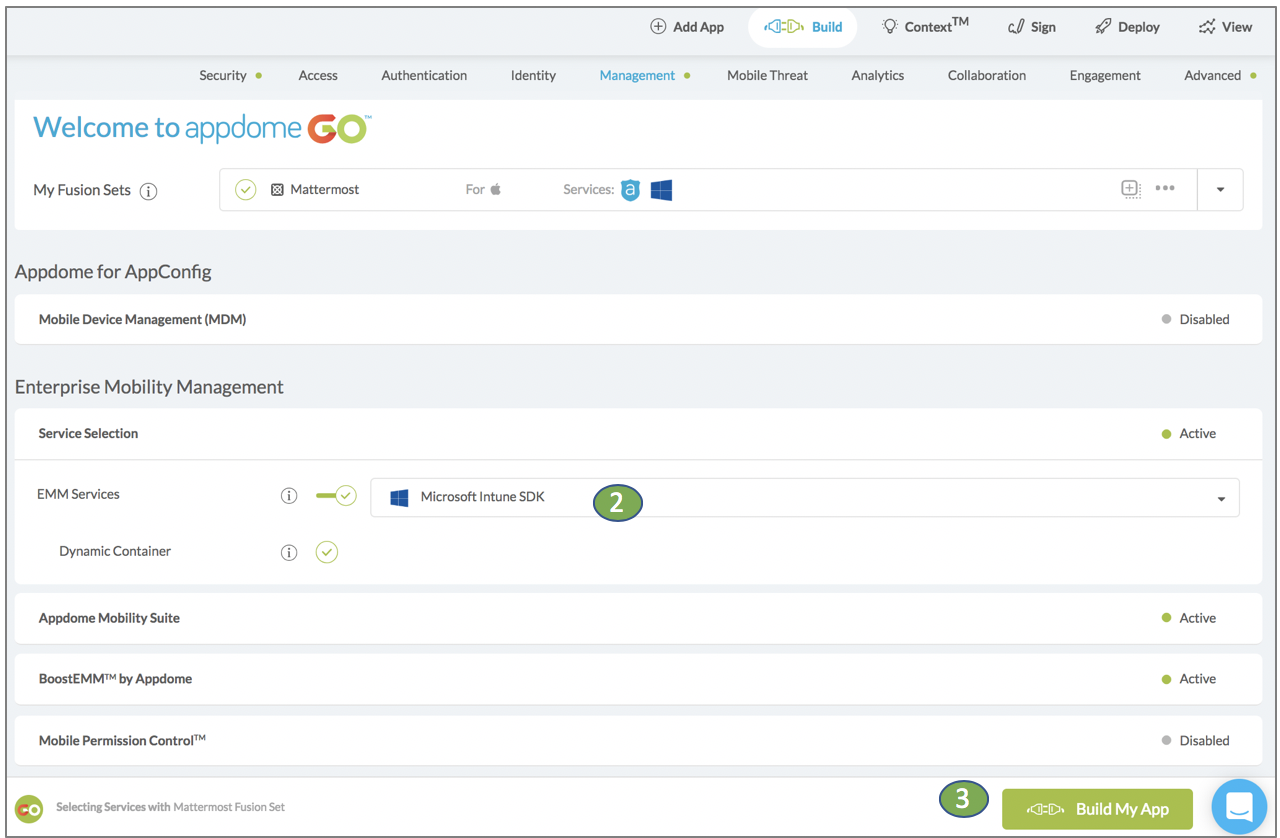
Task: Click the My Fusion Sets info tooltip
Action: (148, 191)
